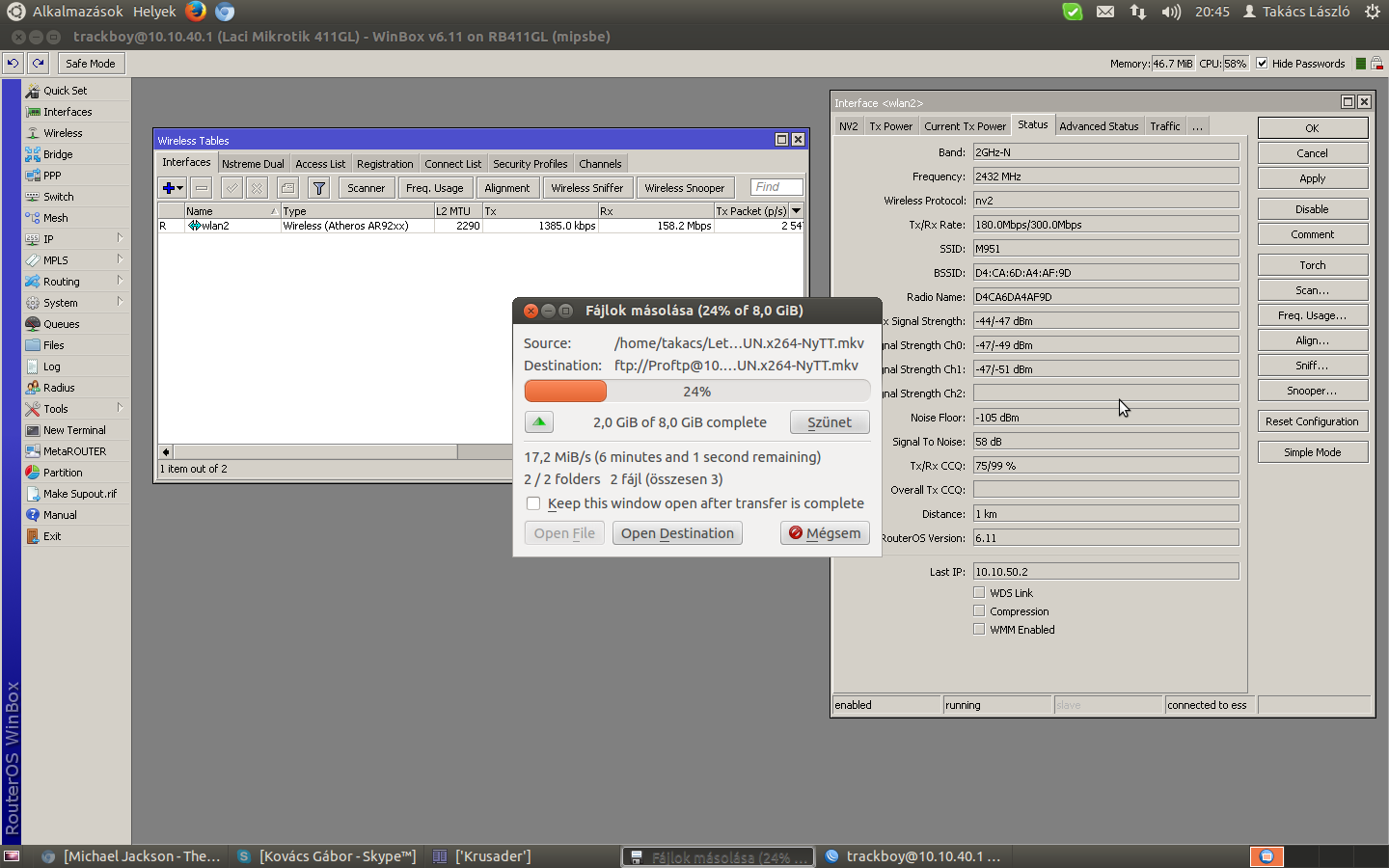Screen dimensions: 1389x868
Task: Click the filter funnel icon in Interfaces toolbar
Action: pos(318,187)
